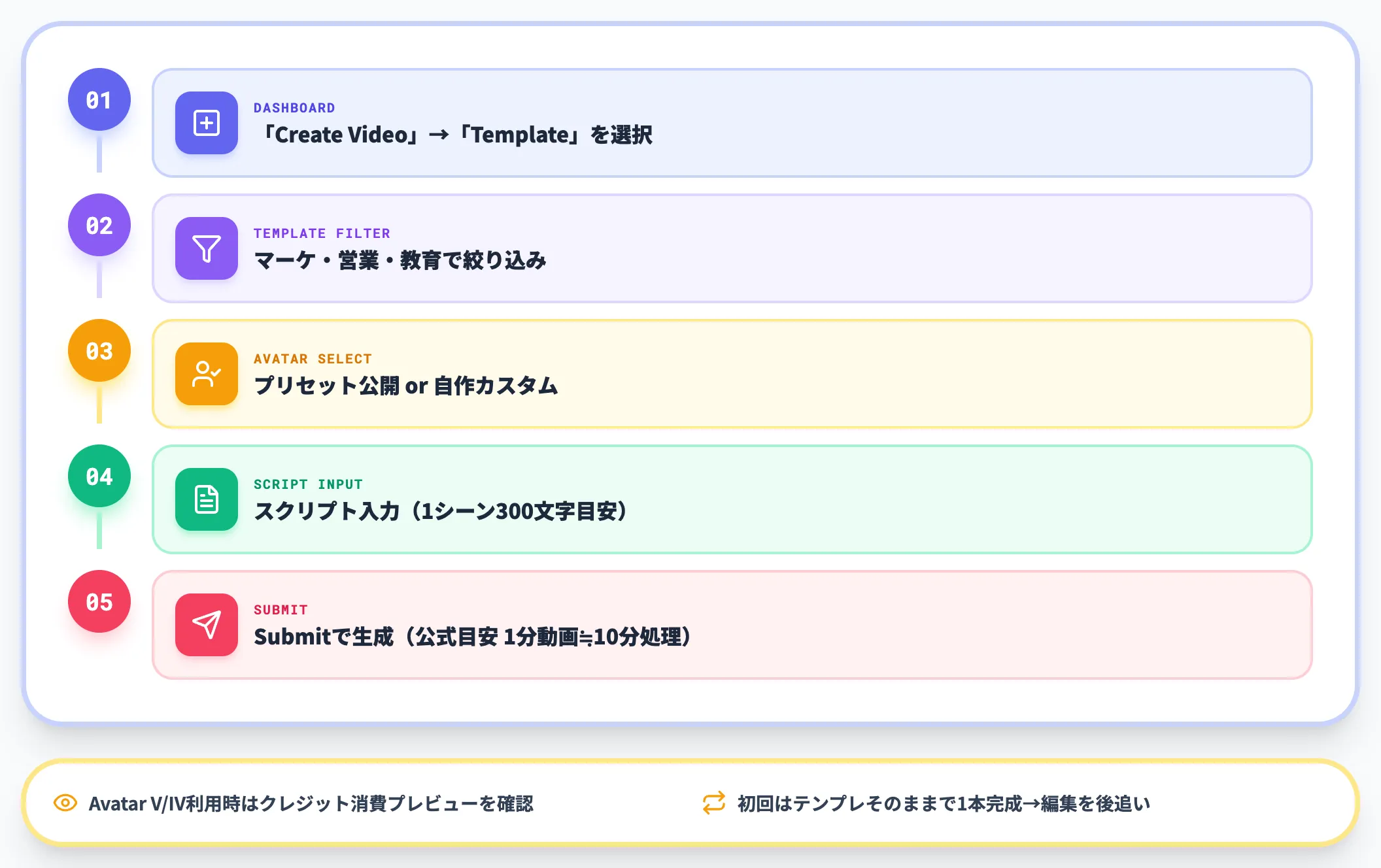The height and width of the screenshot is (868, 1381).
Task: Click the SCRIPT INPUT label
Action: point(308,484)
